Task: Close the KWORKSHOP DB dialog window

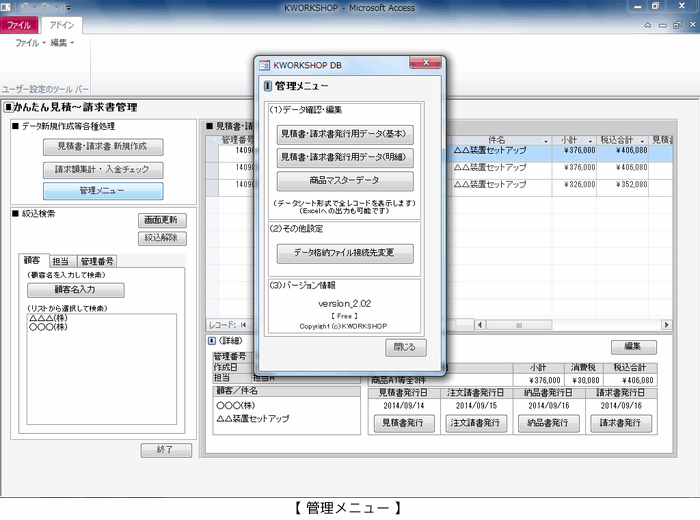Action: 425,63
